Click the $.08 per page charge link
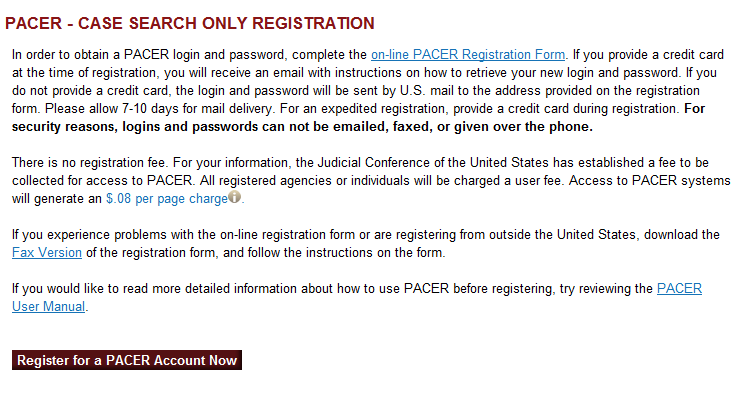This screenshot has width=740, height=402. tap(166, 199)
